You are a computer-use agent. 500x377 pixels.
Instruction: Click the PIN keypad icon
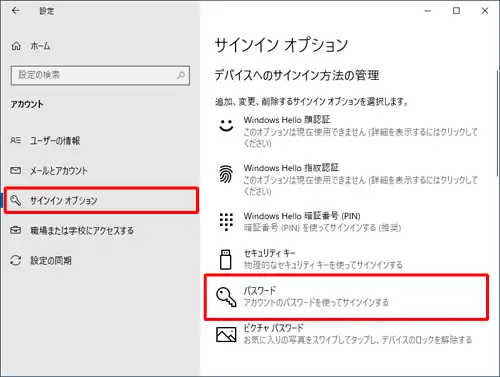coord(226,222)
